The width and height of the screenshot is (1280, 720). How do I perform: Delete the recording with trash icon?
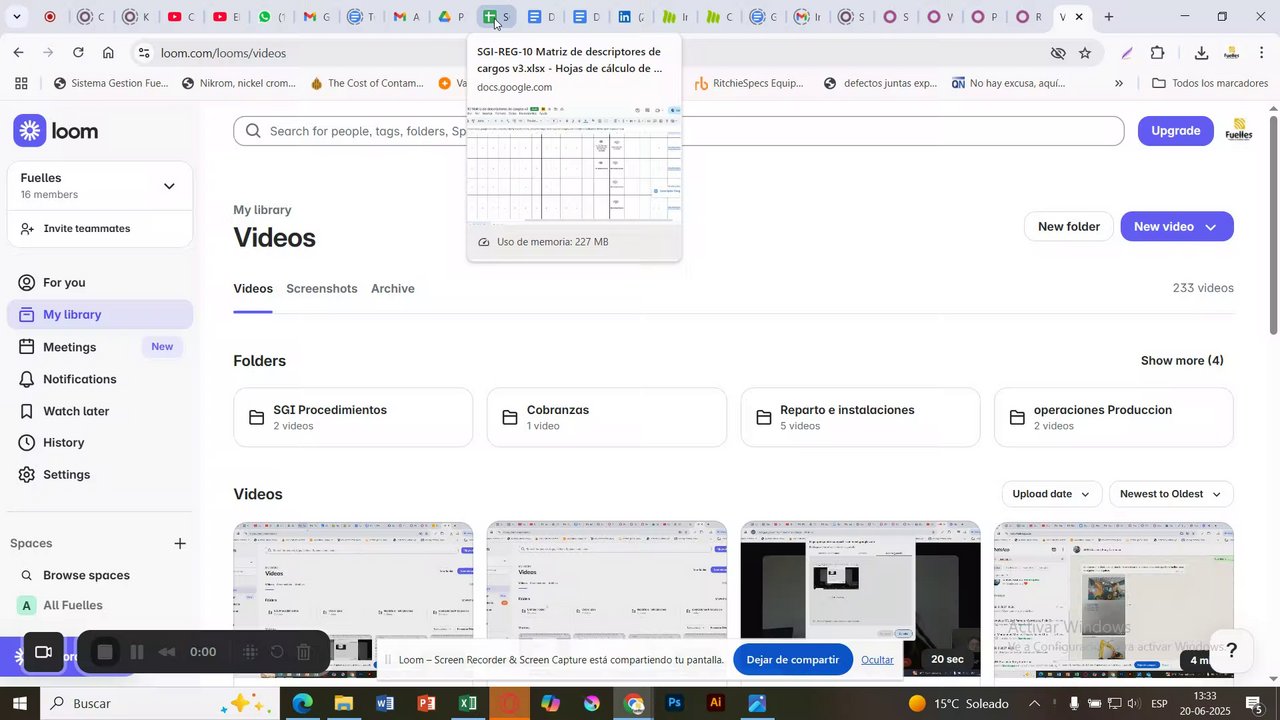point(304,653)
